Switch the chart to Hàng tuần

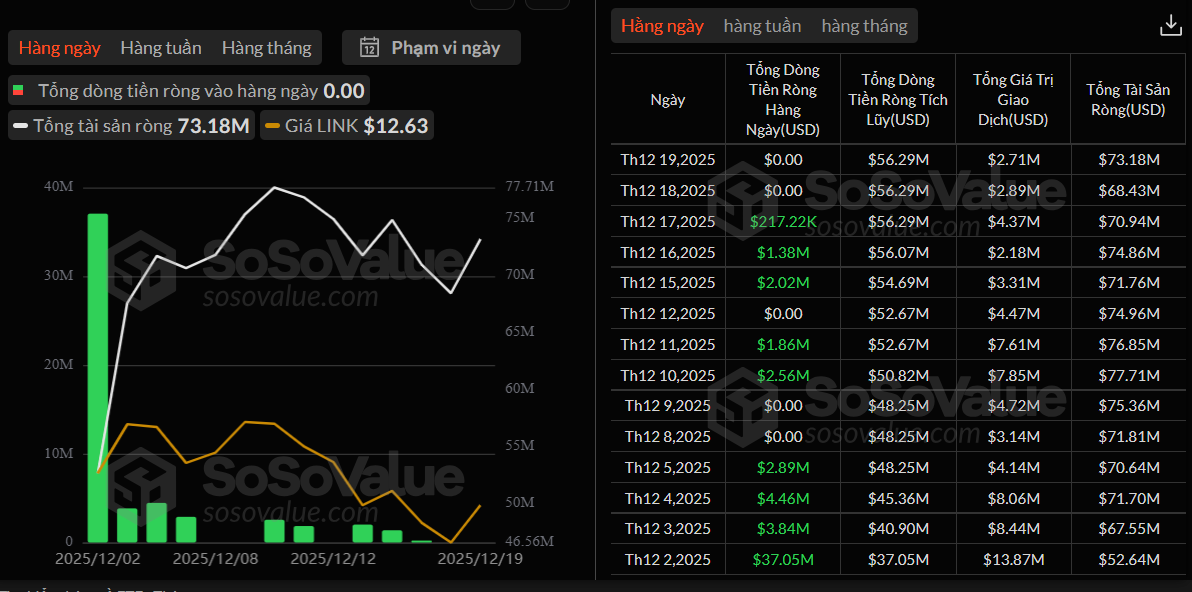click(161, 47)
